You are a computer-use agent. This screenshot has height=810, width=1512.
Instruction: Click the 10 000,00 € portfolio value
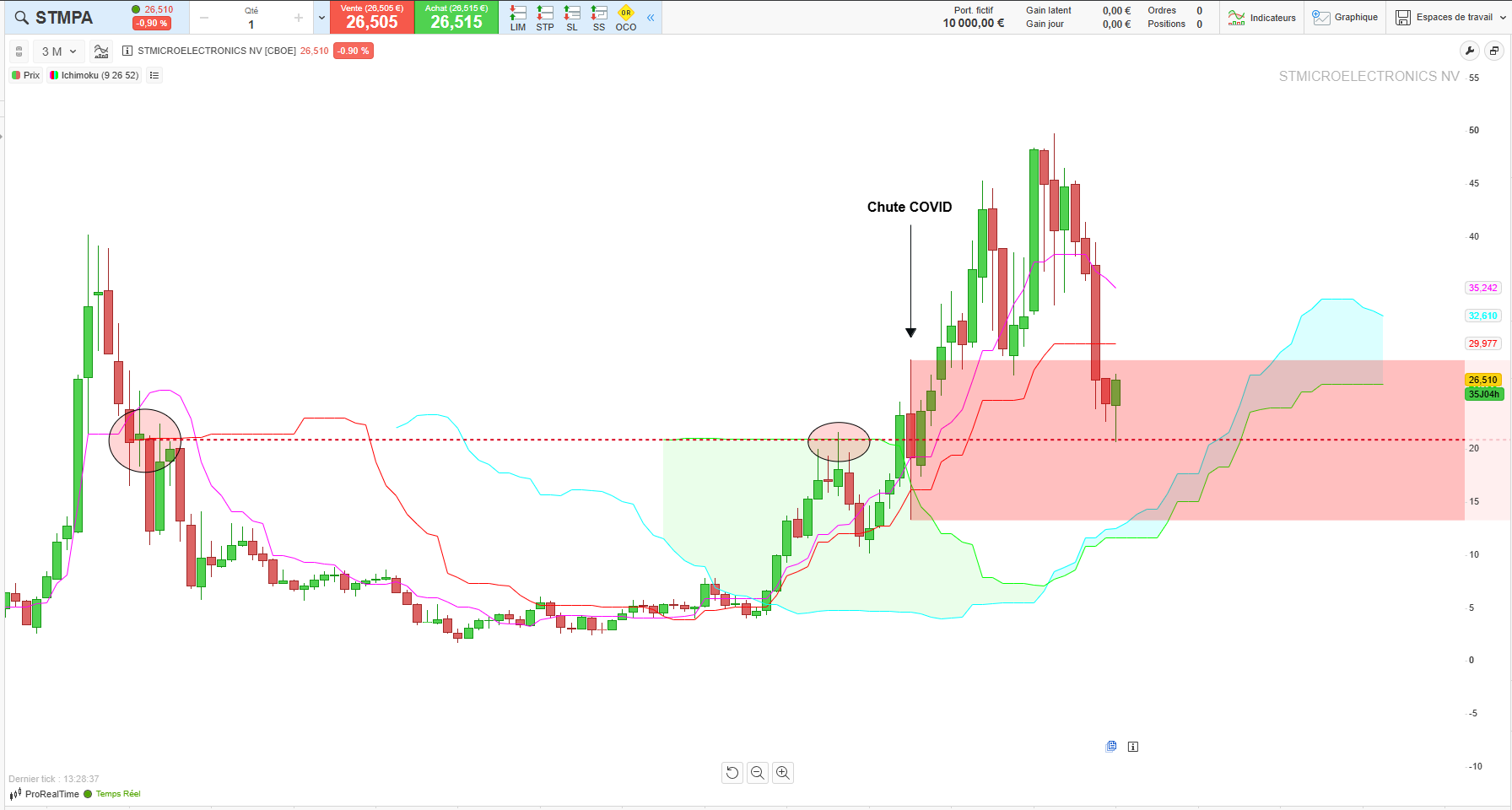(x=974, y=24)
